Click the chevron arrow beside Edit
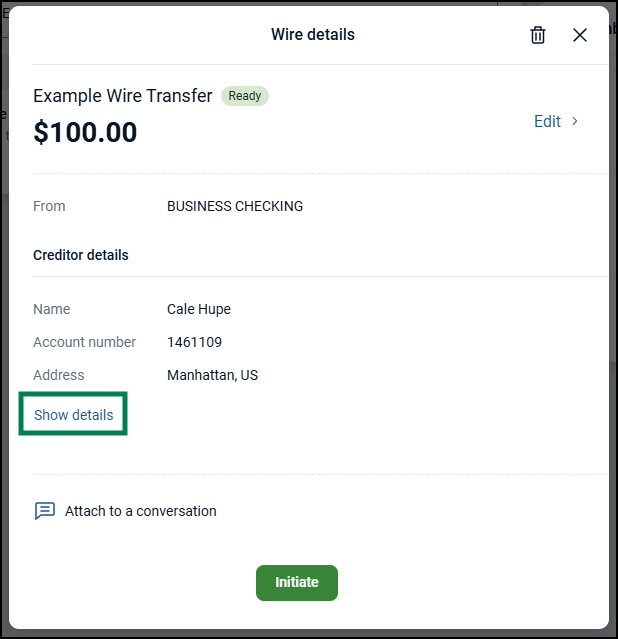Image resolution: width=618 pixels, height=639 pixels. (575, 121)
